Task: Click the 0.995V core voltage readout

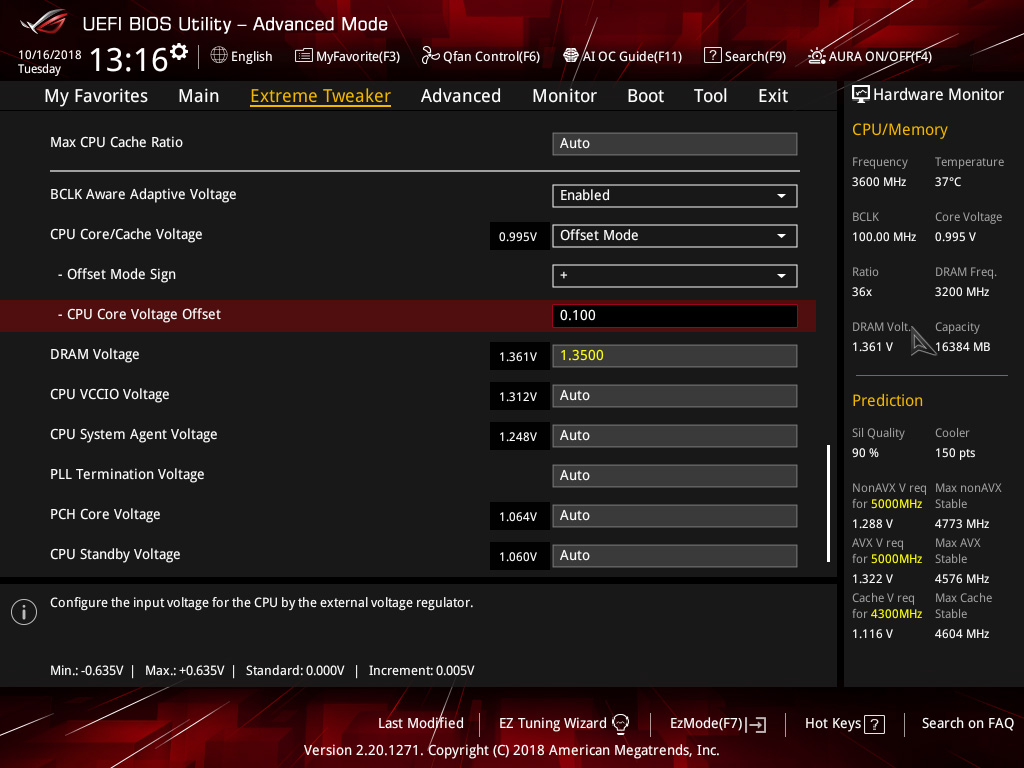Action: click(x=518, y=236)
